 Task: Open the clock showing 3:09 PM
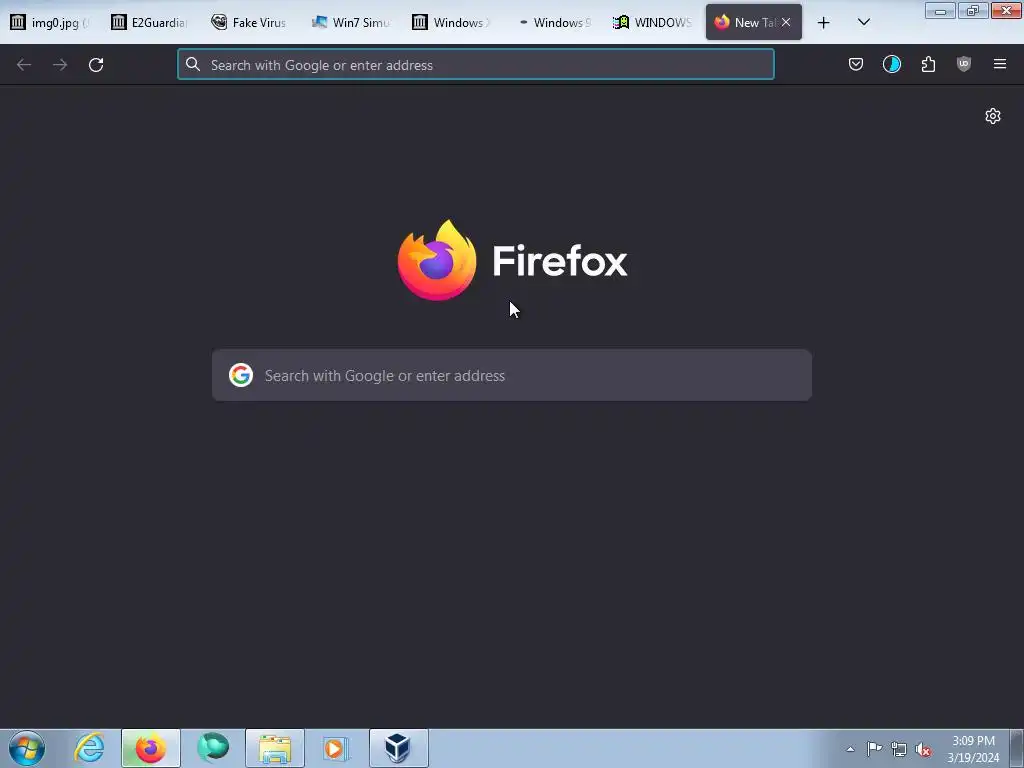tap(973, 749)
